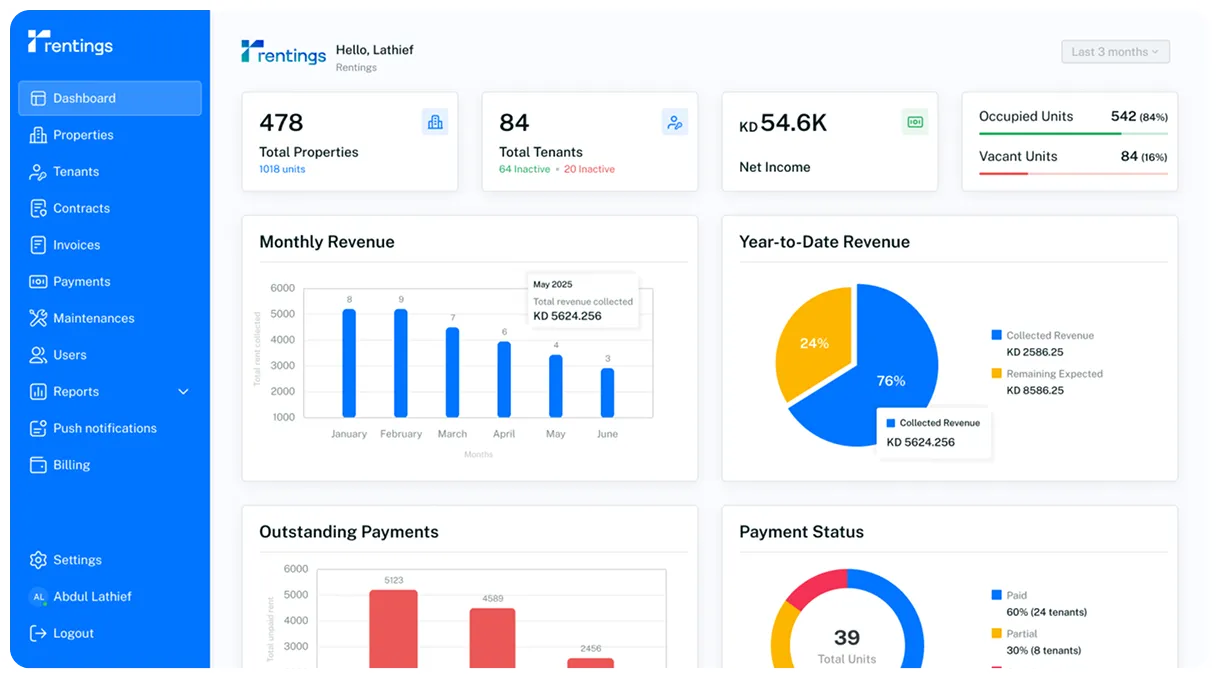Click the Users people icon in sidebar
The width and height of the screenshot is (1220, 679).
coord(38,355)
